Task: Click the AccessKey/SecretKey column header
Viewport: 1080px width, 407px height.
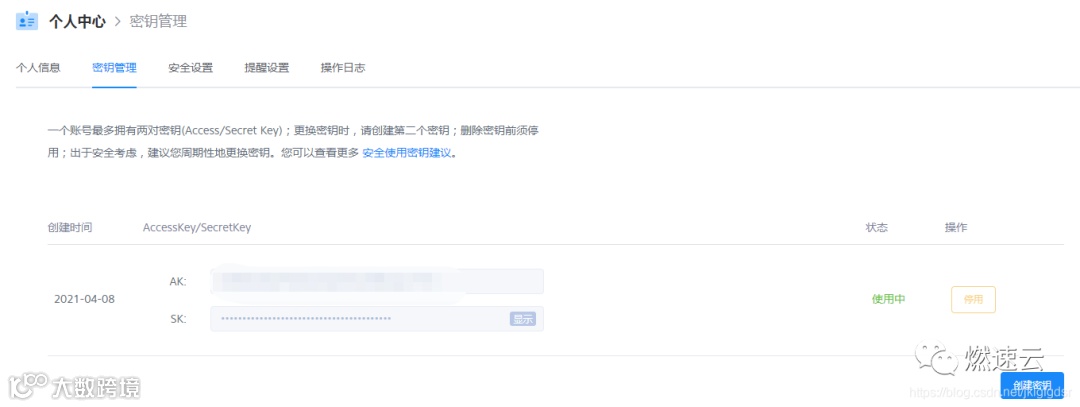Action: (197, 227)
